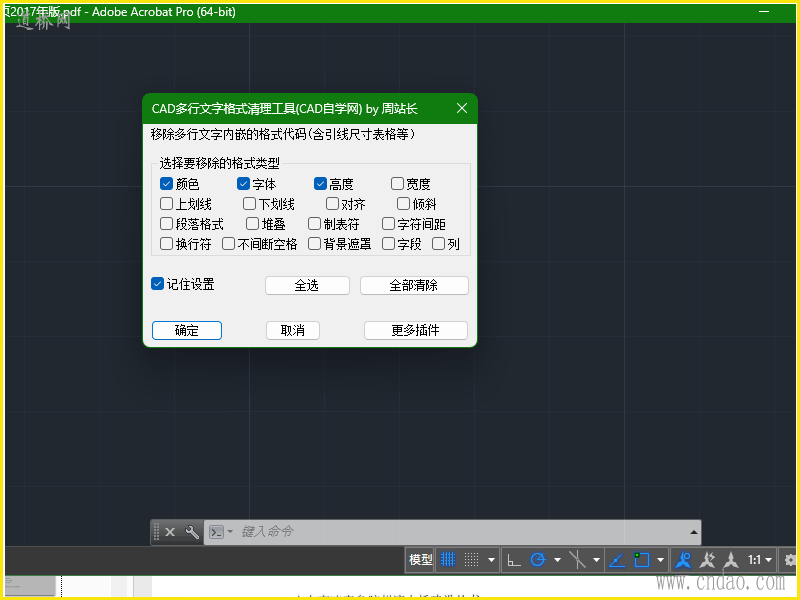Close the CAD format cleanup dialog
Screen dimensions: 800x600
coord(462,108)
